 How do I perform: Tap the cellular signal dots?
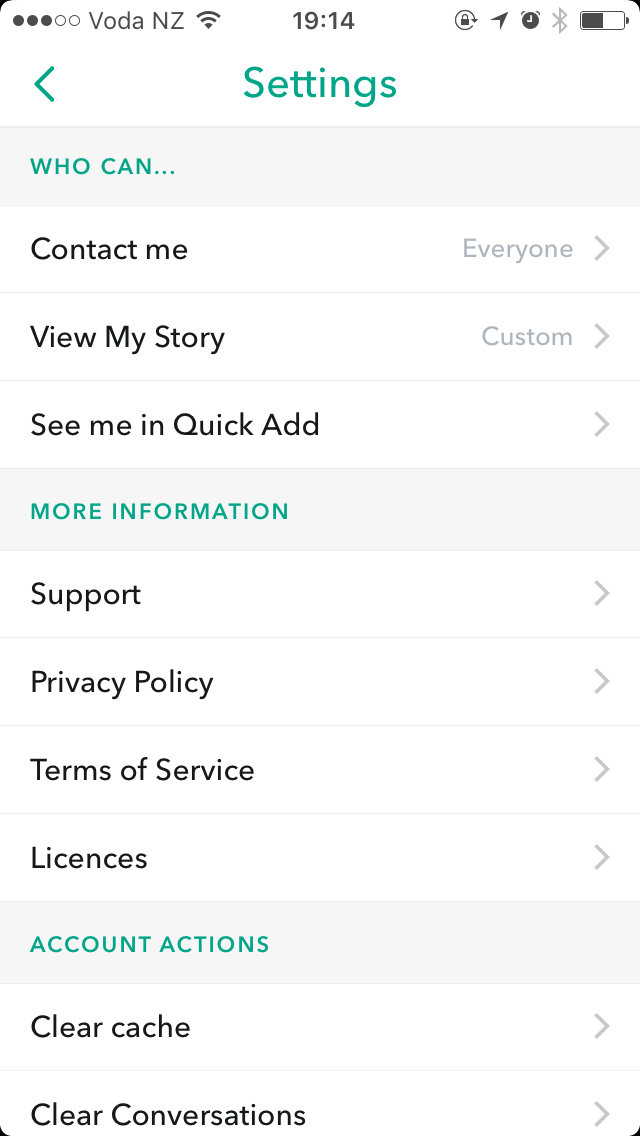coord(46,20)
